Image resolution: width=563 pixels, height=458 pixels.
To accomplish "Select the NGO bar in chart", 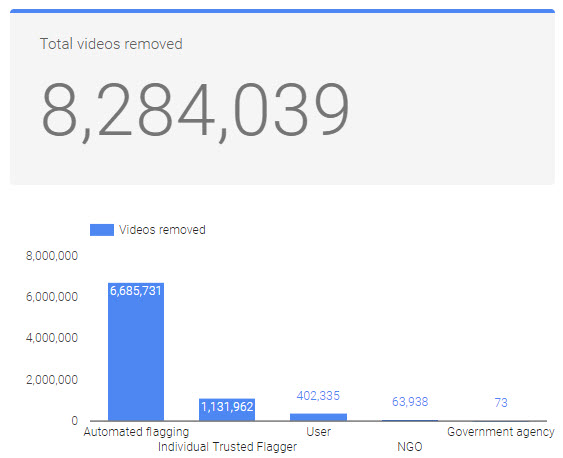I will pyautogui.click(x=410, y=420).
